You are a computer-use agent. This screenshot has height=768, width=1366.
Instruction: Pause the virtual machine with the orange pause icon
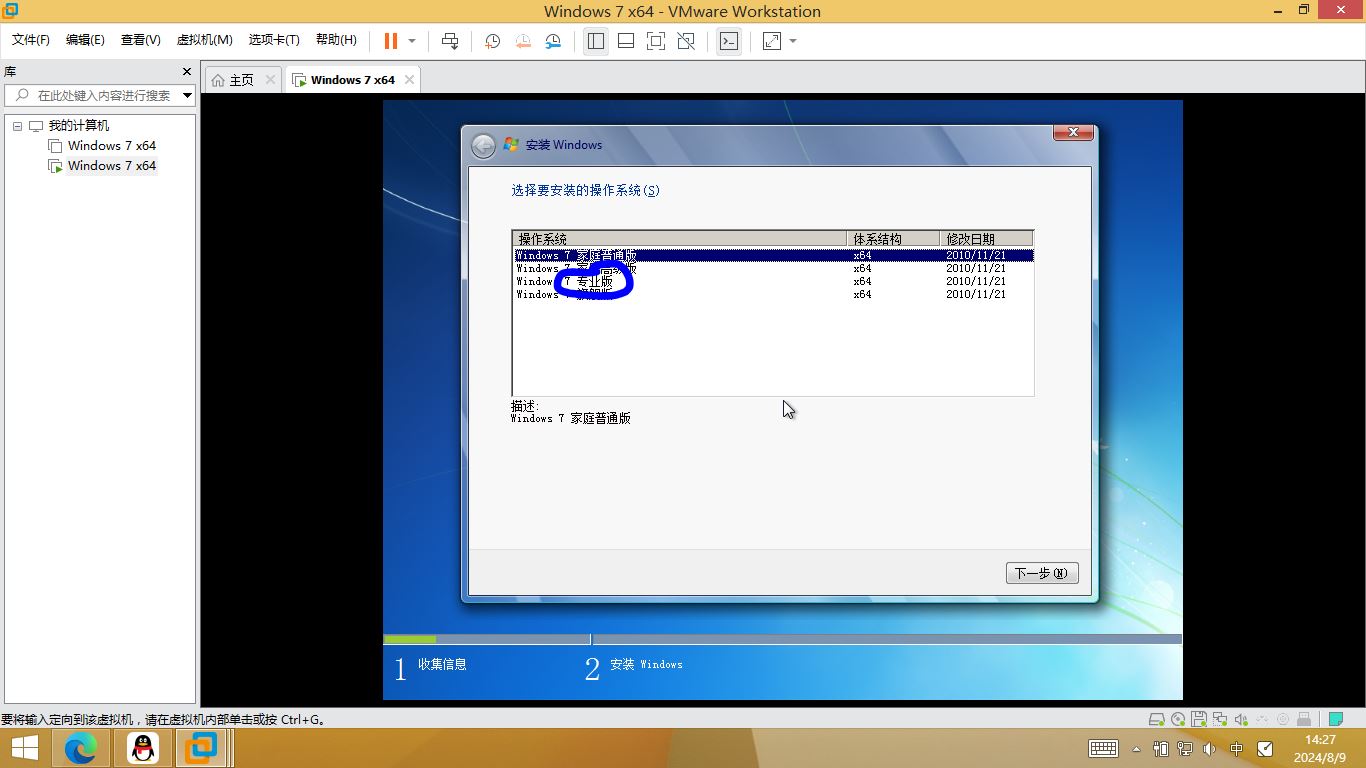coord(391,41)
